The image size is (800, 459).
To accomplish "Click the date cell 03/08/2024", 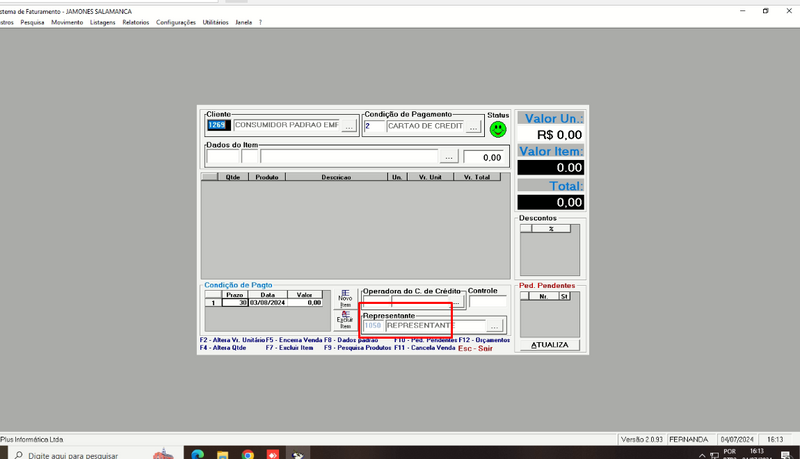I will (x=267, y=302).
